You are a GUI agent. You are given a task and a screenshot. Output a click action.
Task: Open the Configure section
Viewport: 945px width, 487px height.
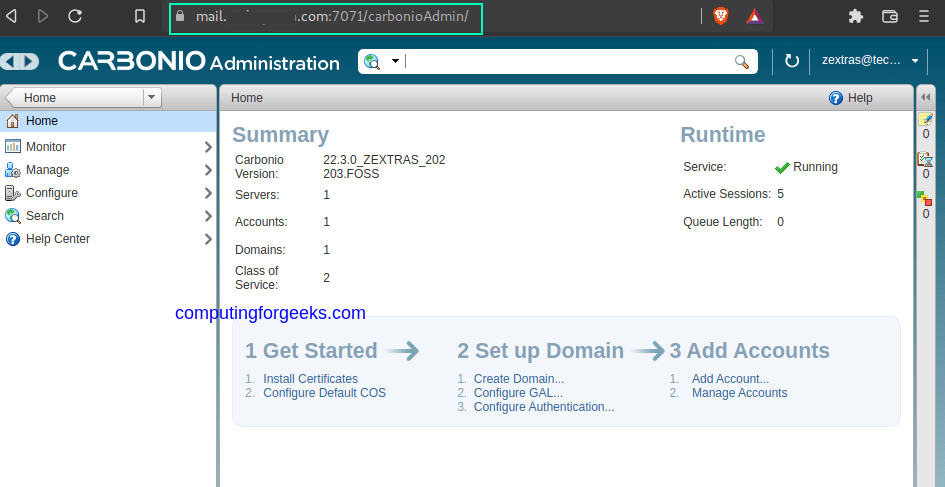(x=52, y=193)
